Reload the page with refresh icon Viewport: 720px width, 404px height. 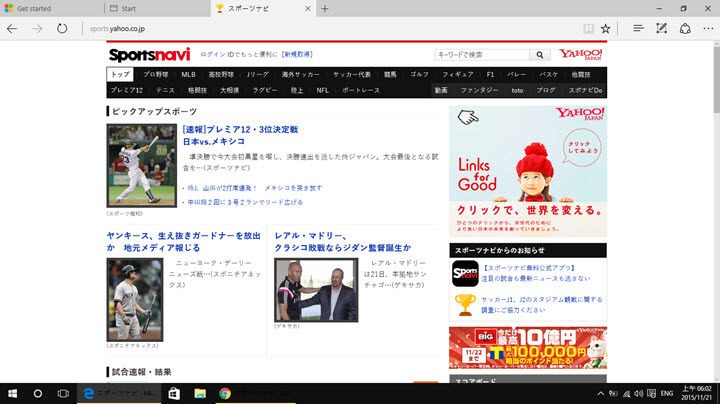tap(62, 28)
